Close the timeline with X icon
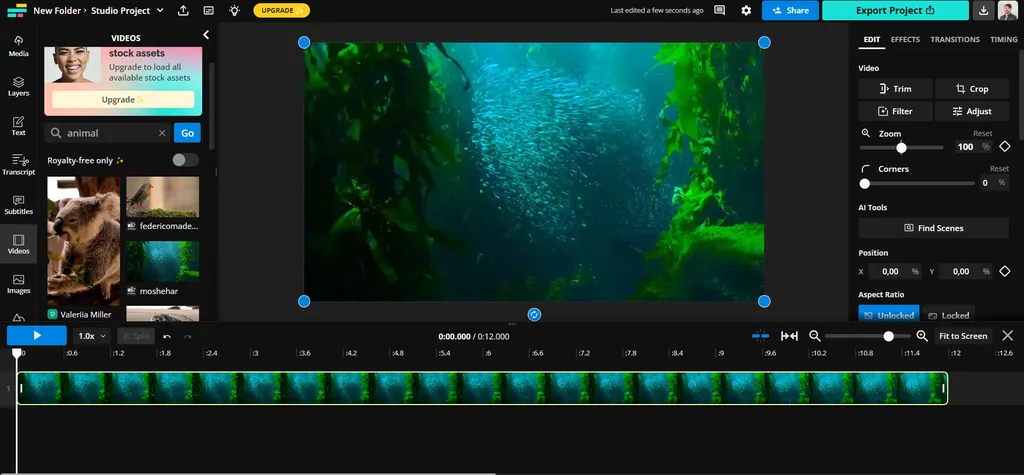Screen dimensions: 1024x475 [1008, 336]
